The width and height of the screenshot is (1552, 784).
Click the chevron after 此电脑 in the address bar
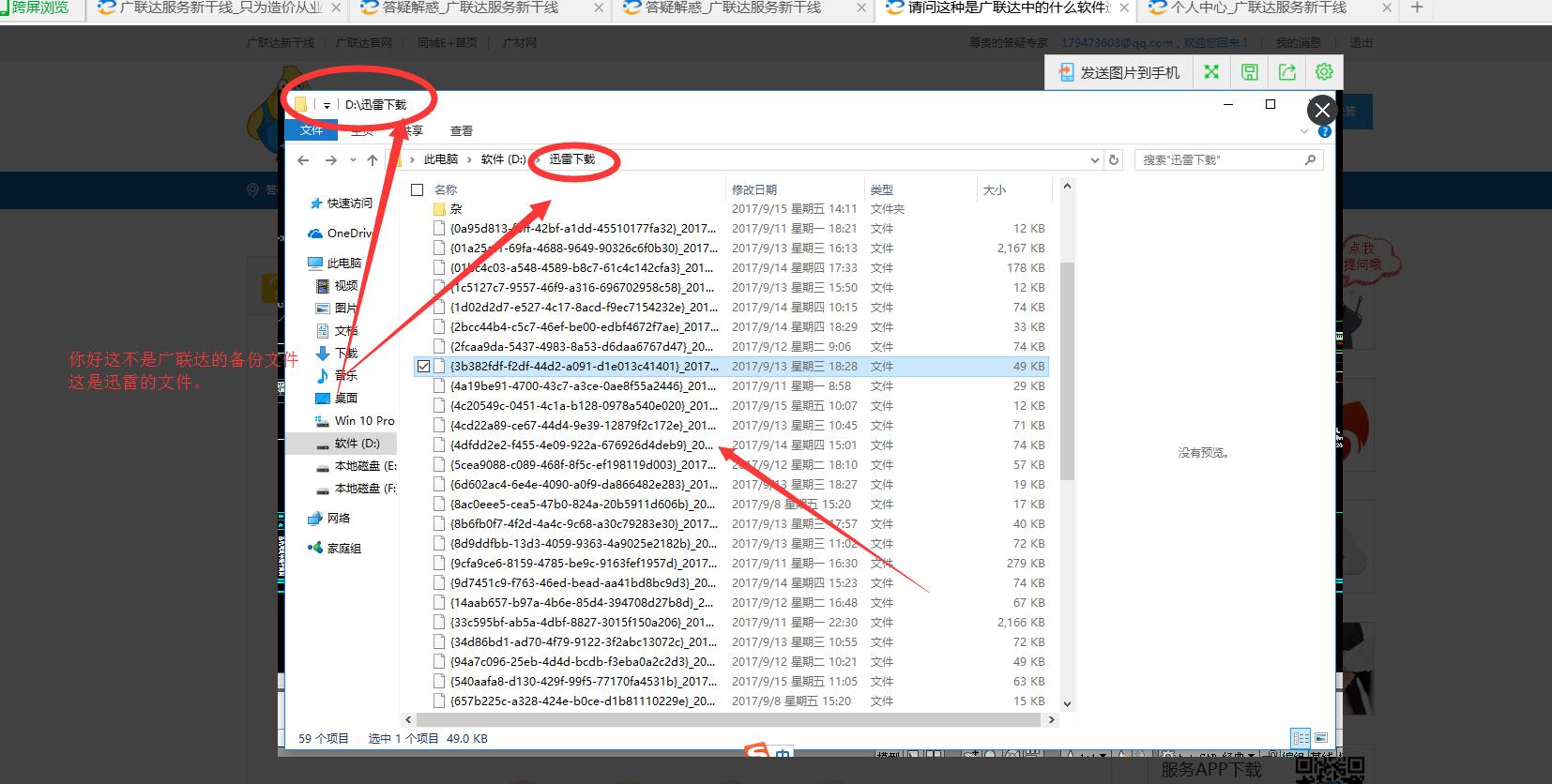[469, 160]
